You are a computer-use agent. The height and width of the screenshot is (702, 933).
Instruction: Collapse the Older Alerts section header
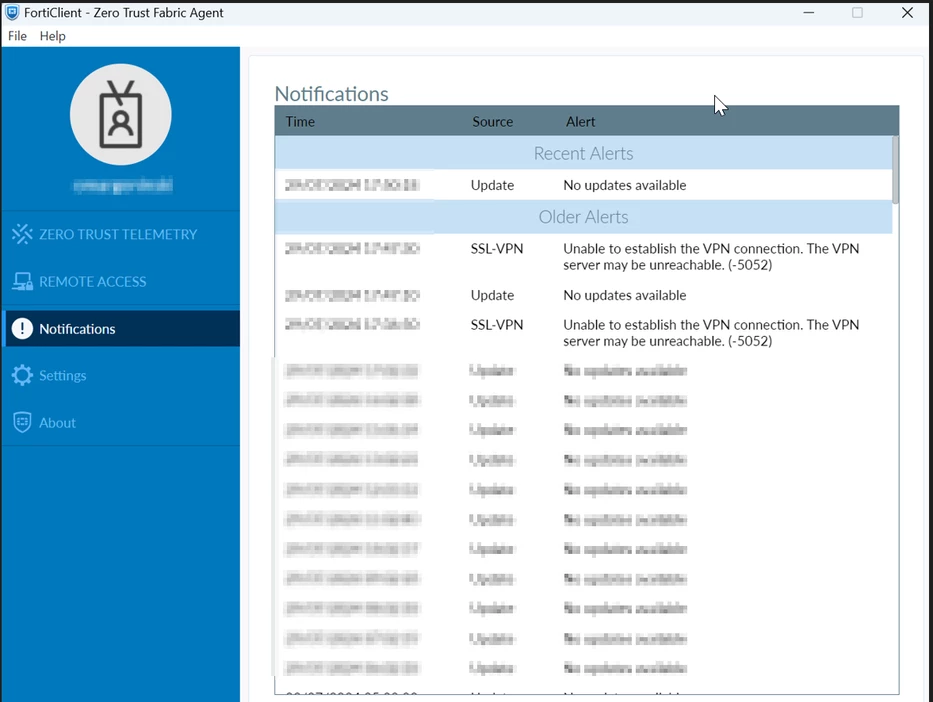click(x=583, y=217)
